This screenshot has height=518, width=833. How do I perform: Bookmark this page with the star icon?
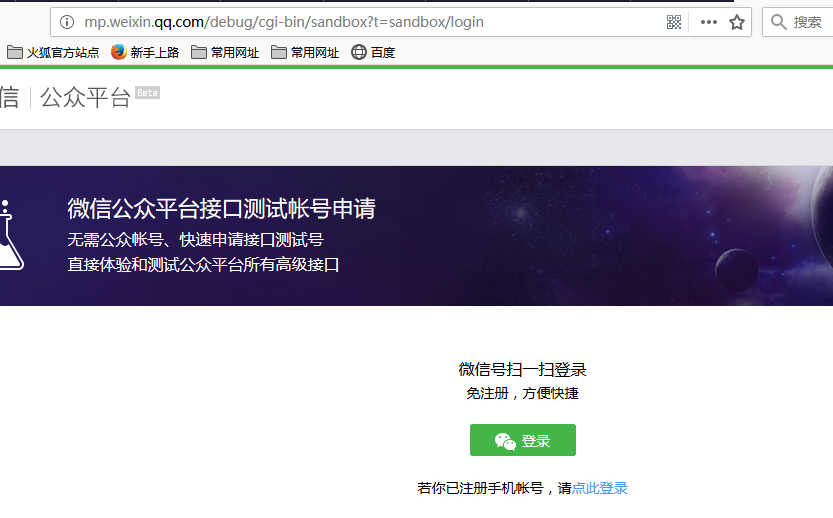click(x=737, y=22)
